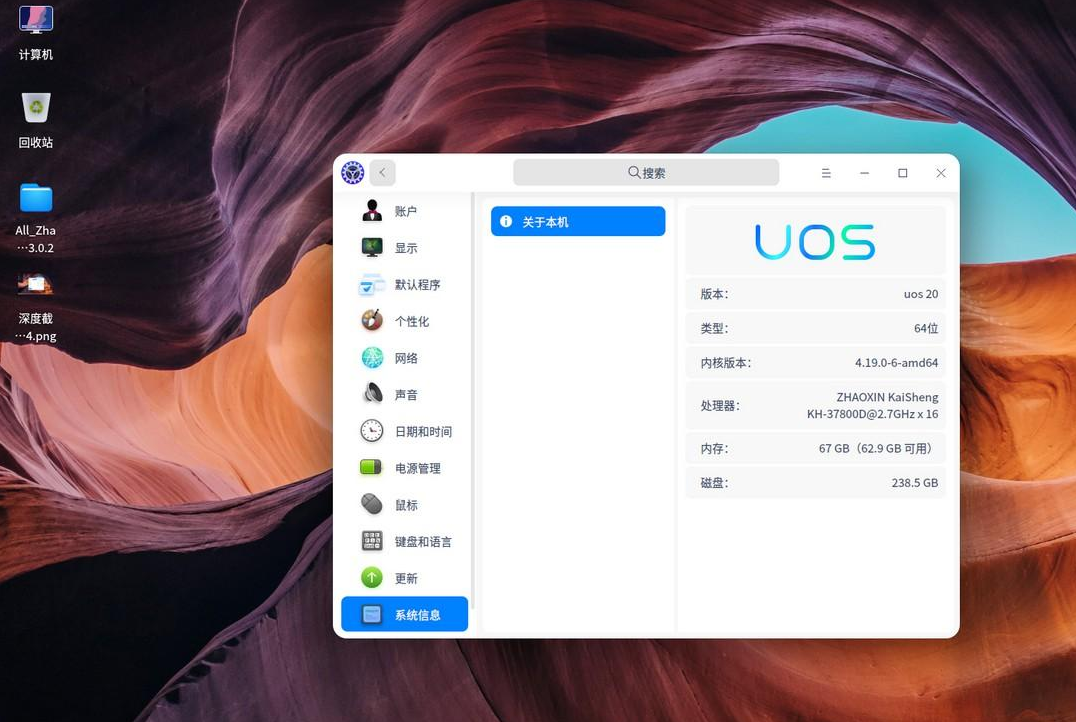Click the 处理器 label
Viewport: 1076px width, 722px height.
[x=720, y=406]
